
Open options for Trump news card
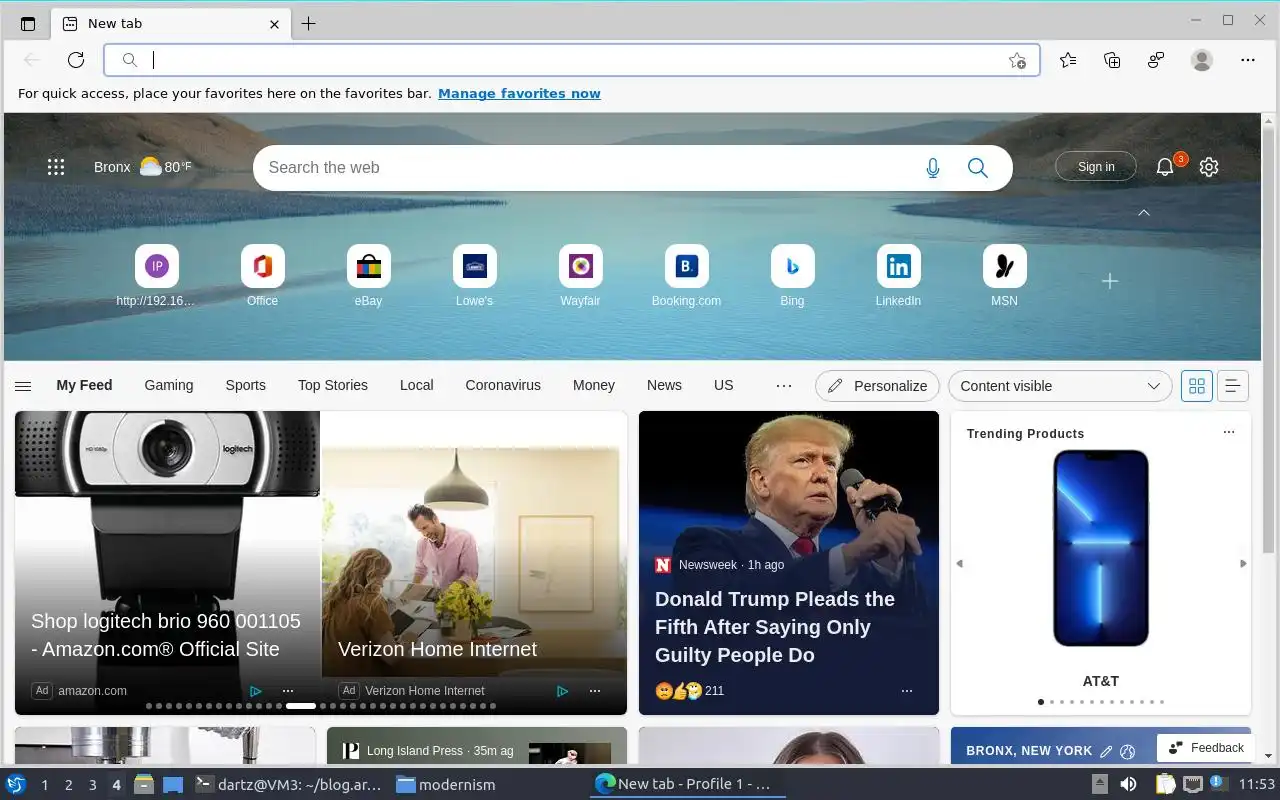coord(907,691)
